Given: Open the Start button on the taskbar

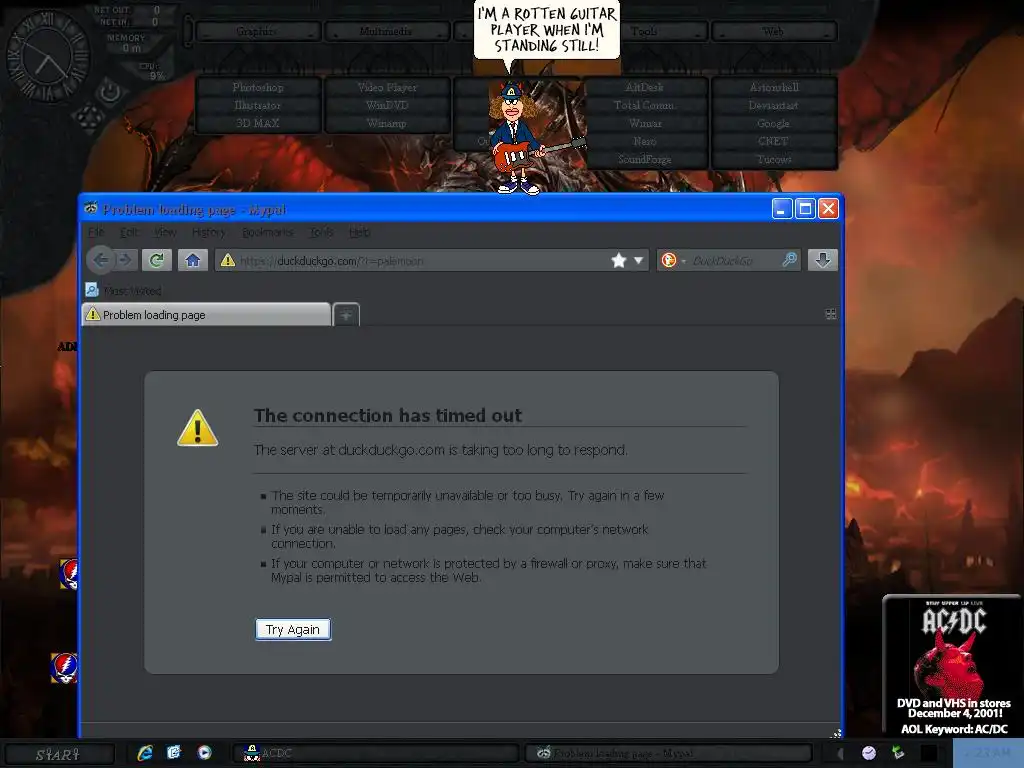Looking at the screenshot, I should pos(57,754).
